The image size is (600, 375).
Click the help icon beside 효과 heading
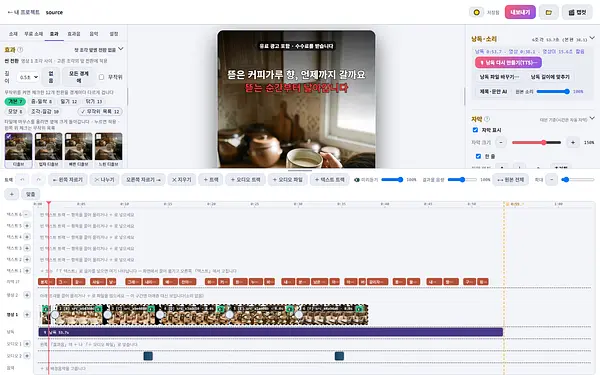click(x=20, y=50)
